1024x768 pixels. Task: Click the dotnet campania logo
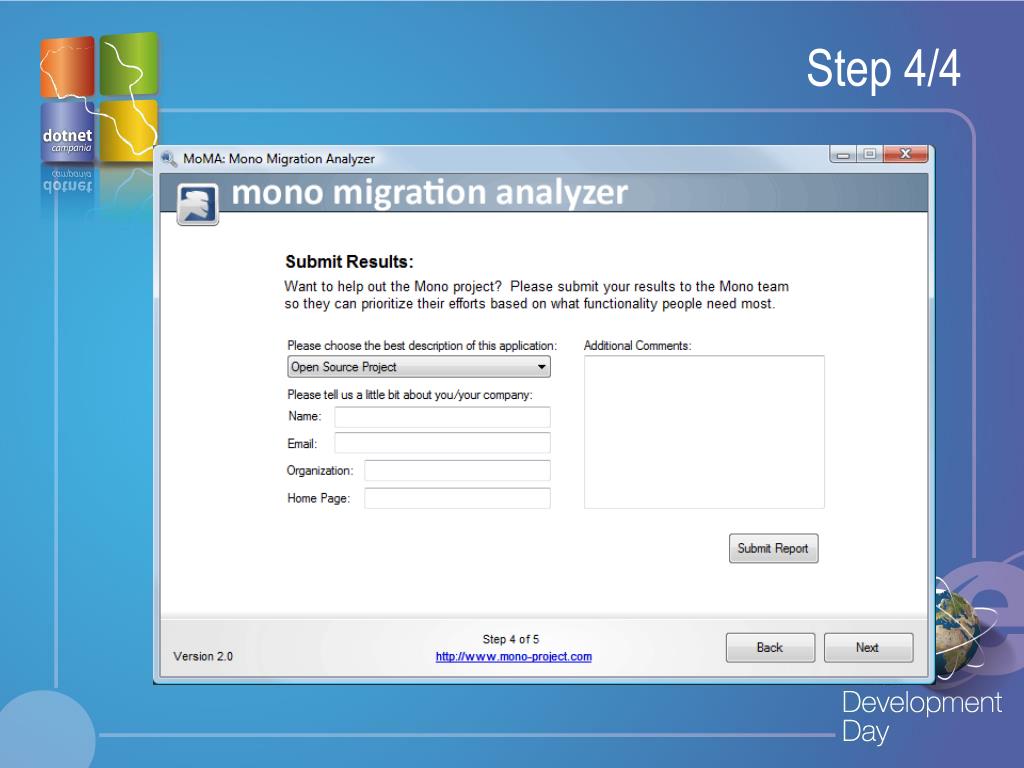pyautogui.click(x=99, y=98)
